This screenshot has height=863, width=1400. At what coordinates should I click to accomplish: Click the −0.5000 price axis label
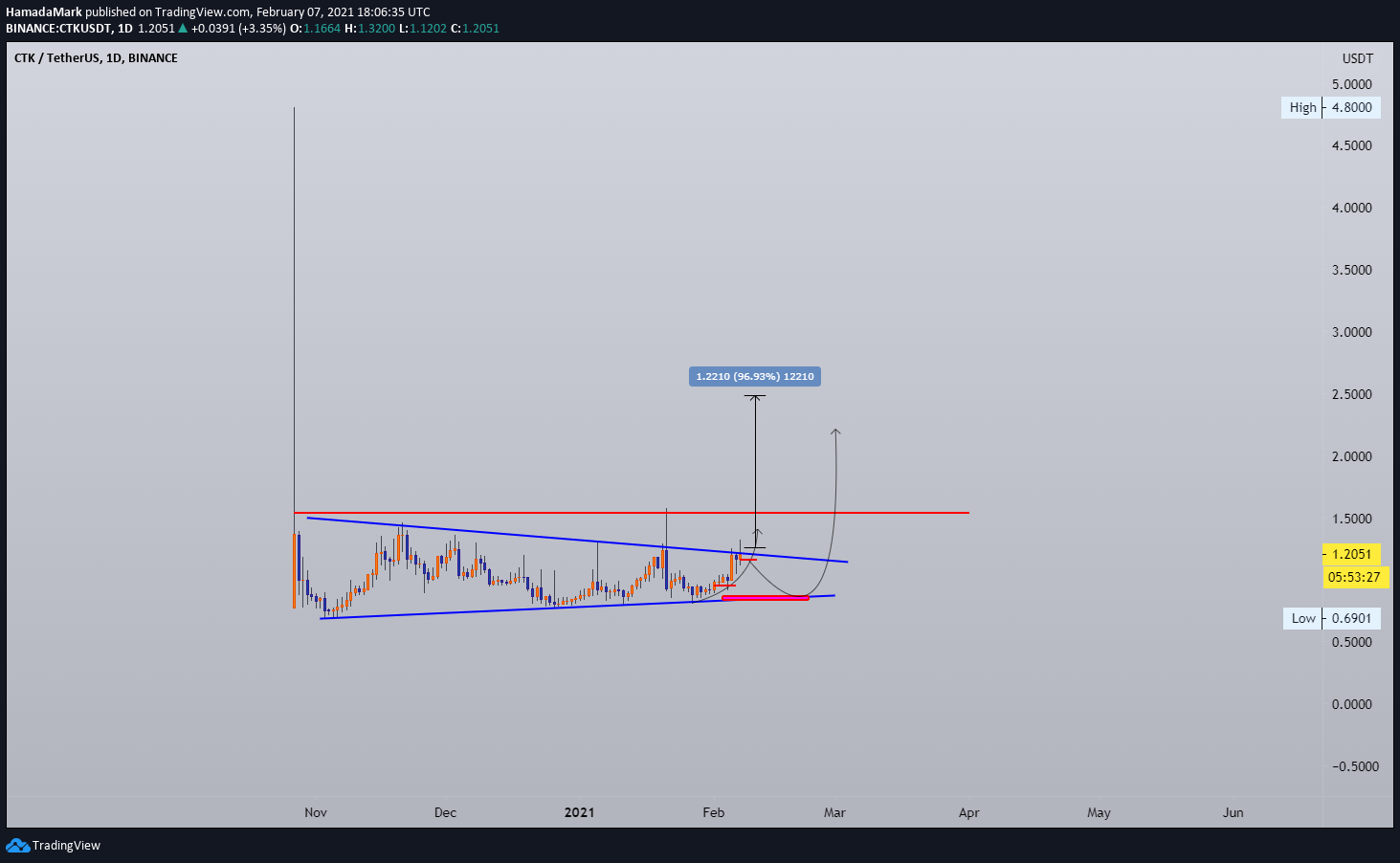pyautogui.click(x=1355, y=766)
